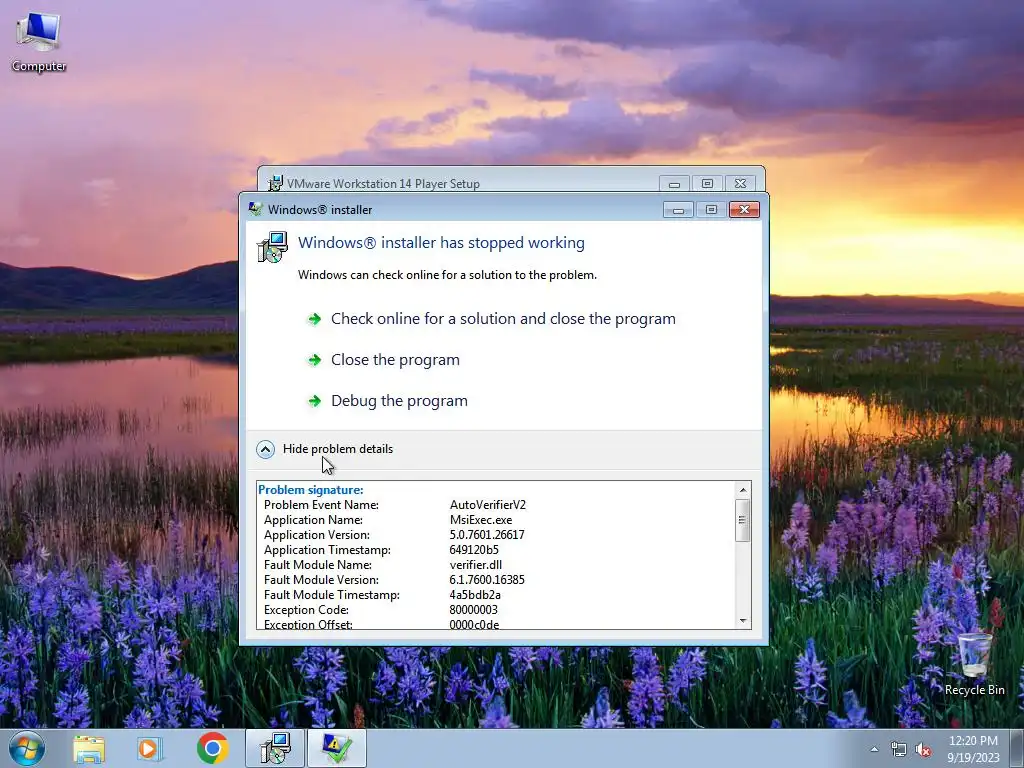Minimize the VMware Workstation 14 Player Setup window
1024x768 pixels.
[674, 184]
